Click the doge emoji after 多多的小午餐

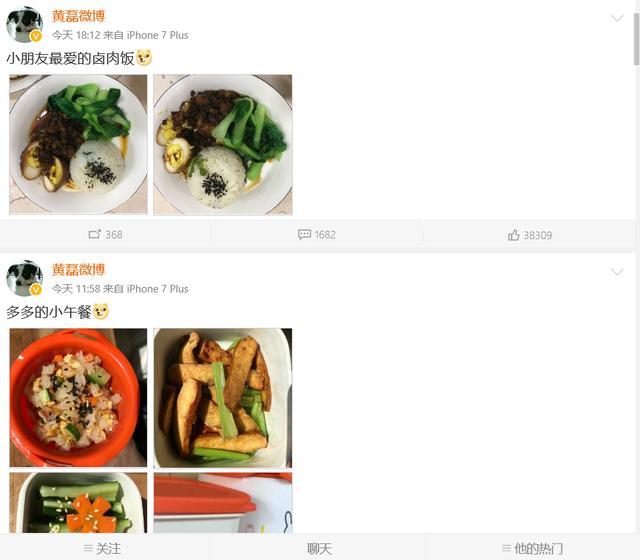(101, 311)
